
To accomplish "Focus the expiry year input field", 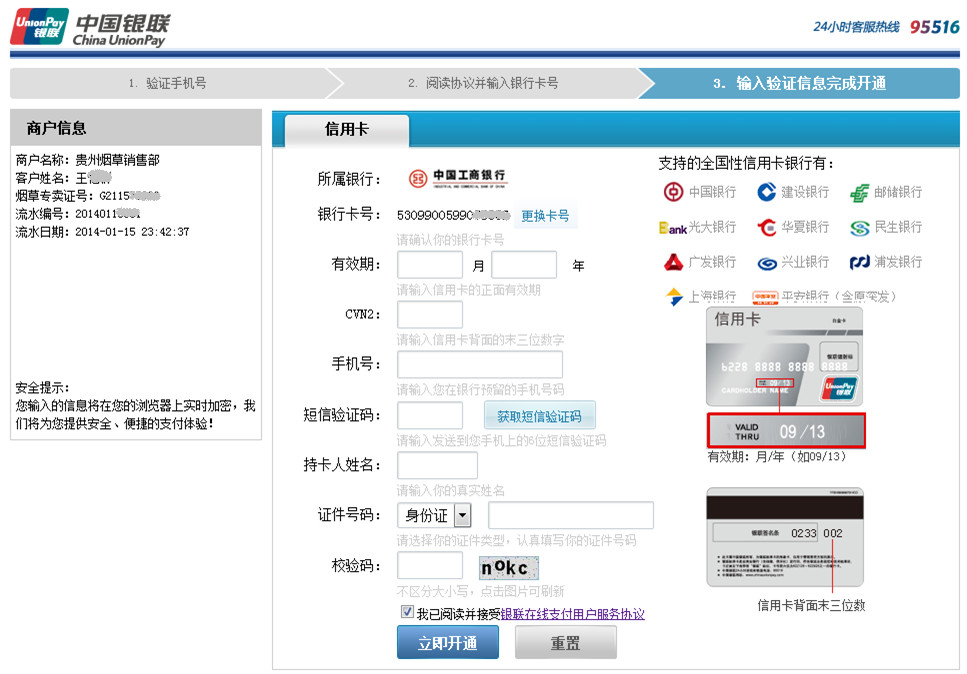I will click(524, 265).
